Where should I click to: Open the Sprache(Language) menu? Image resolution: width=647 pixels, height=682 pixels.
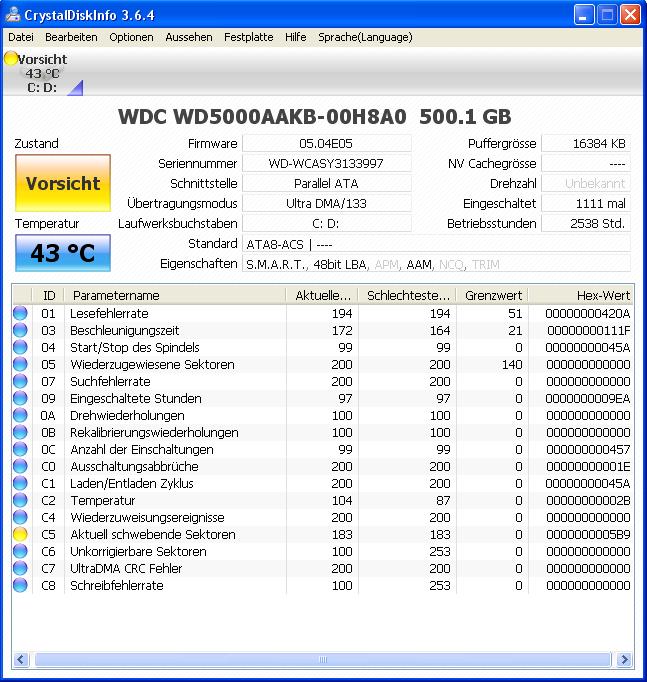(365, 37)
